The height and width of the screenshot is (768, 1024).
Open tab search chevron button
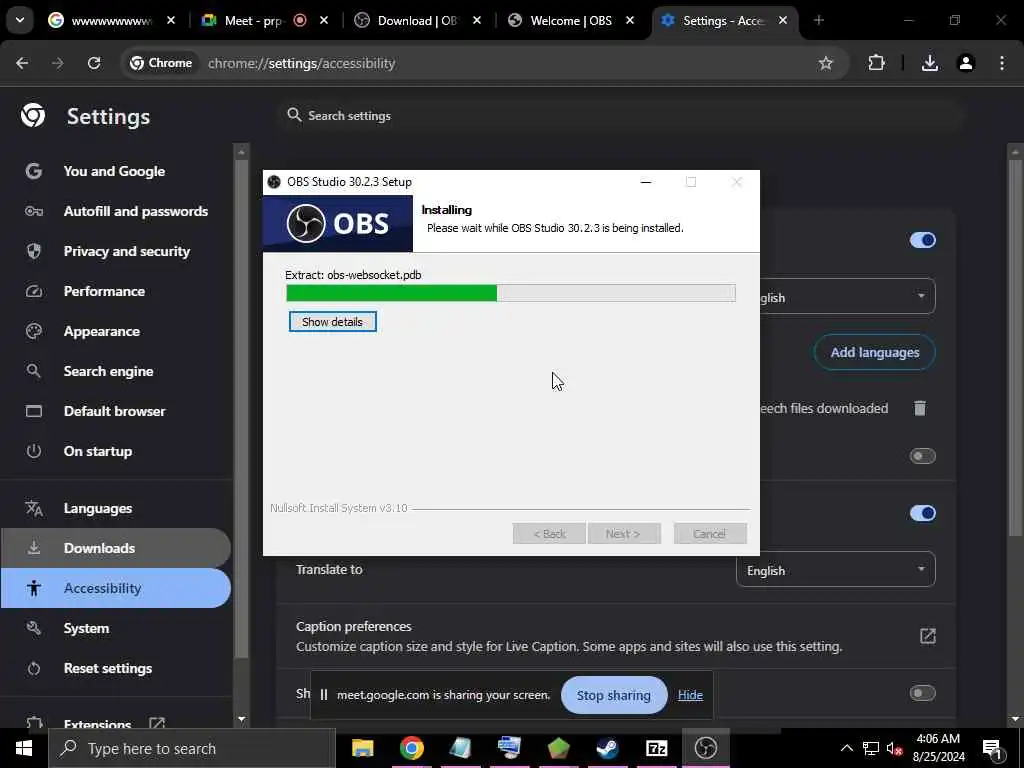click(x=20, y=20)
